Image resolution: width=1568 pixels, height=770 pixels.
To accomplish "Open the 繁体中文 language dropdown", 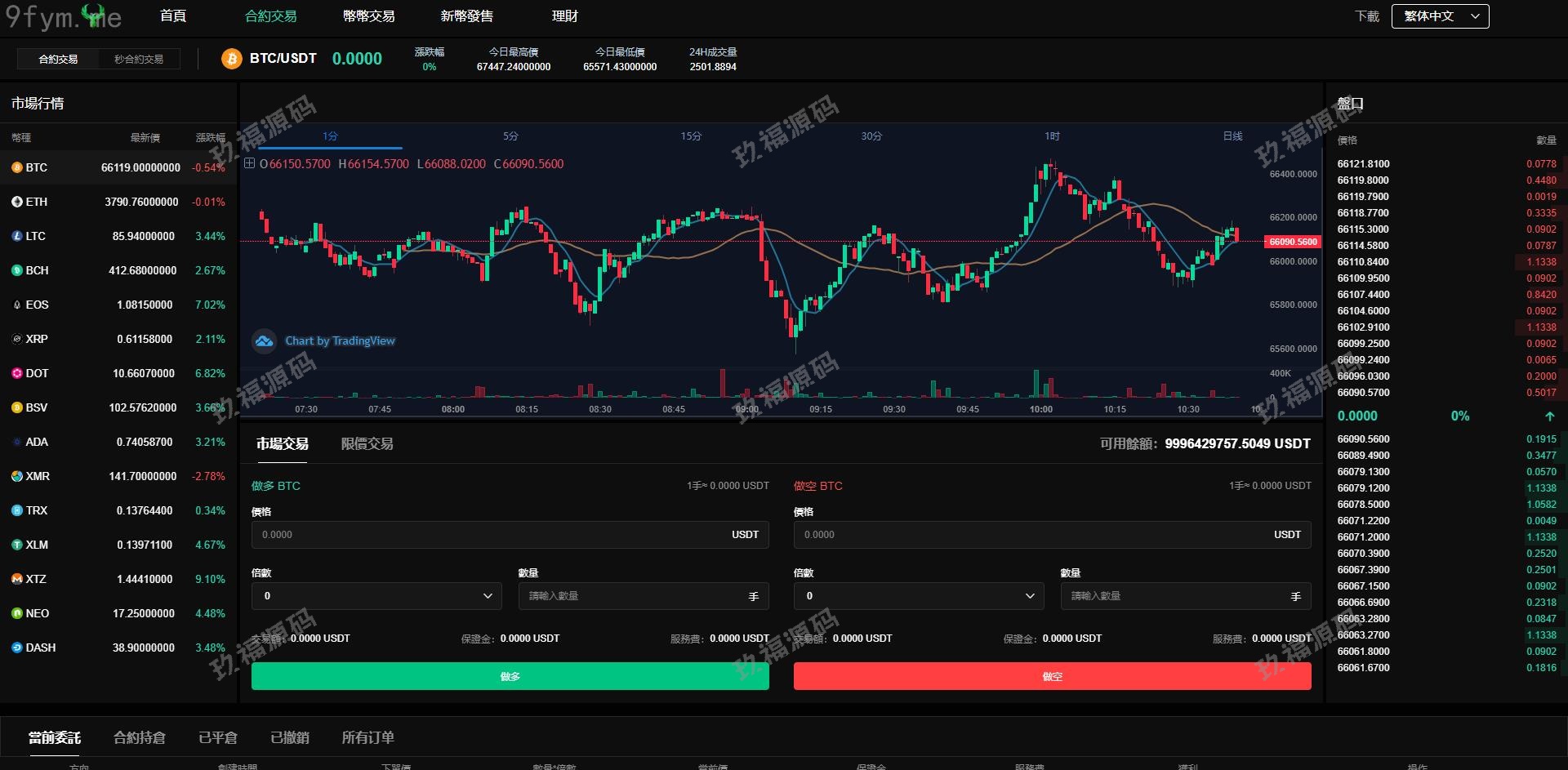I will pyautogui.click(x=1440, y=16).
